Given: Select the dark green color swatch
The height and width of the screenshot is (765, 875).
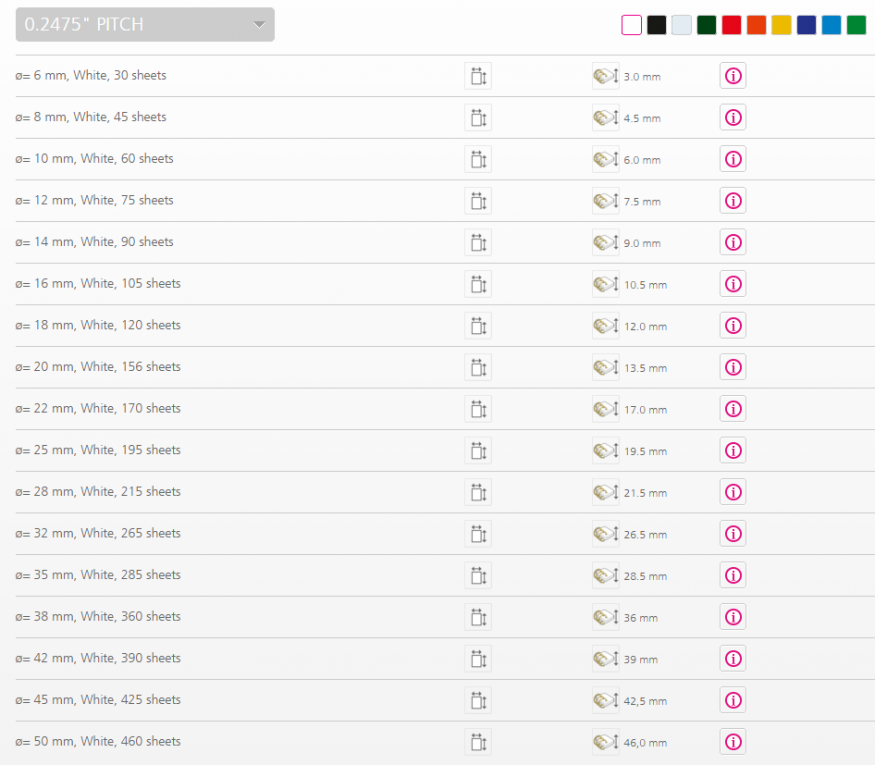Looking at the screenshot, I should click(706, 25).
